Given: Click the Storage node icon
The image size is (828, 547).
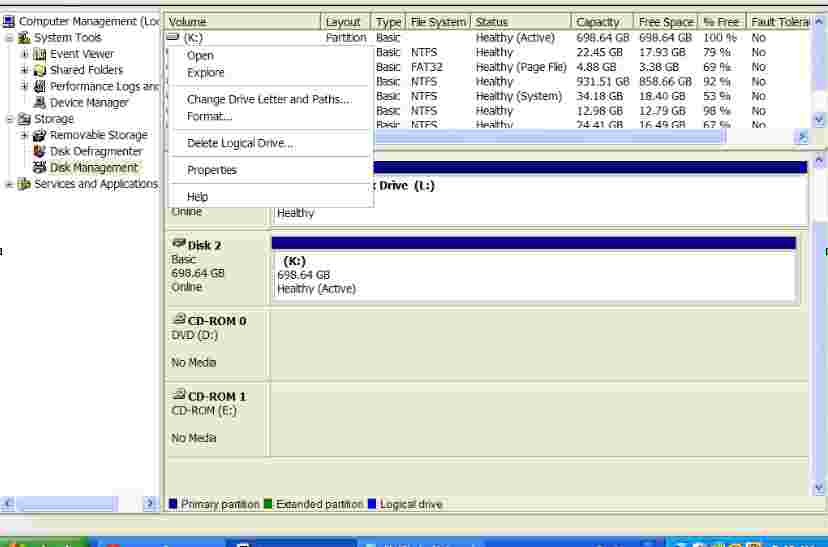Looking at the screenshot, I should pos(24,119).
